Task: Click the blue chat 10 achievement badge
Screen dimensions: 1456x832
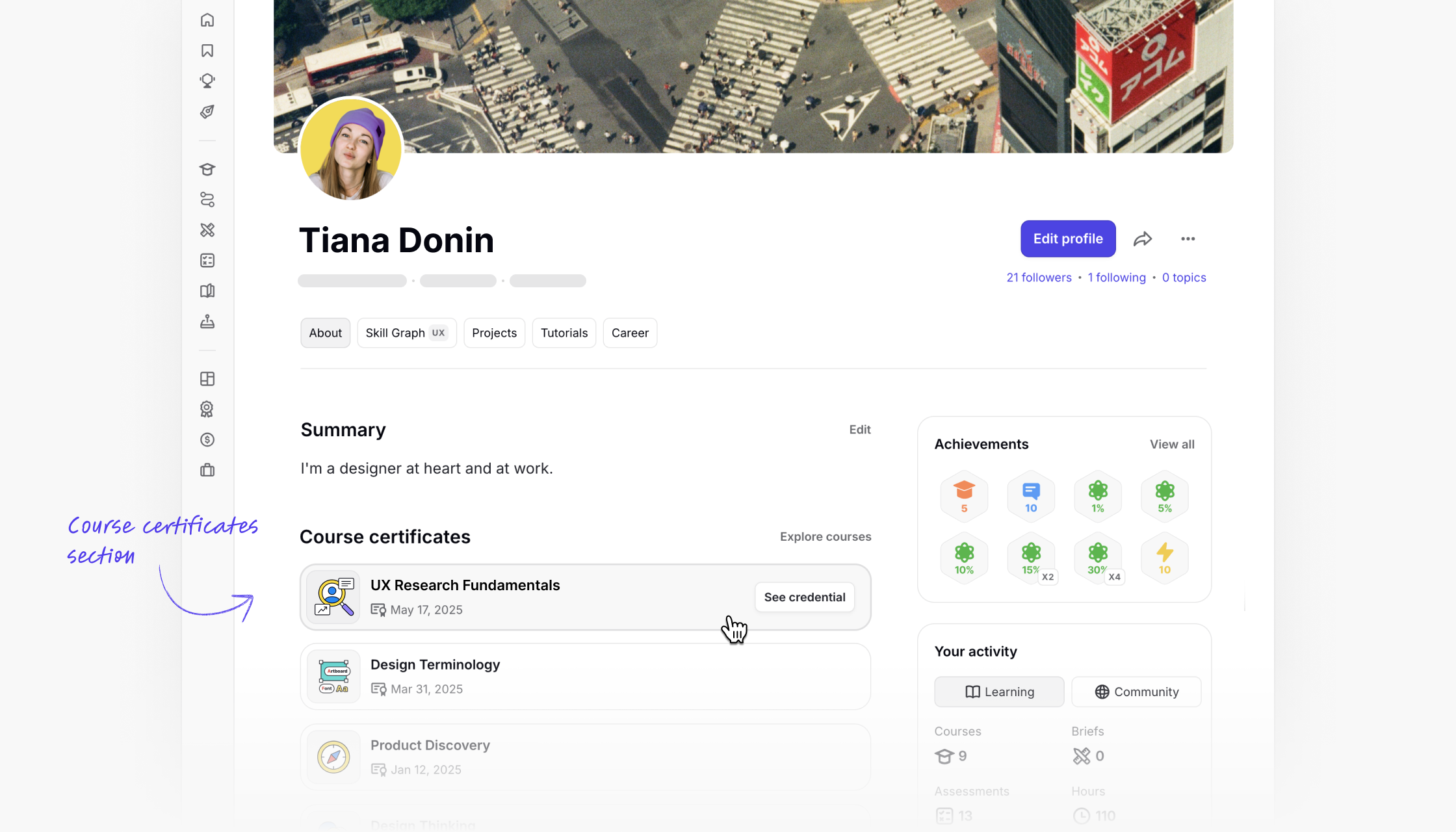Action: pyautogui.click(x=1032, y=497)
